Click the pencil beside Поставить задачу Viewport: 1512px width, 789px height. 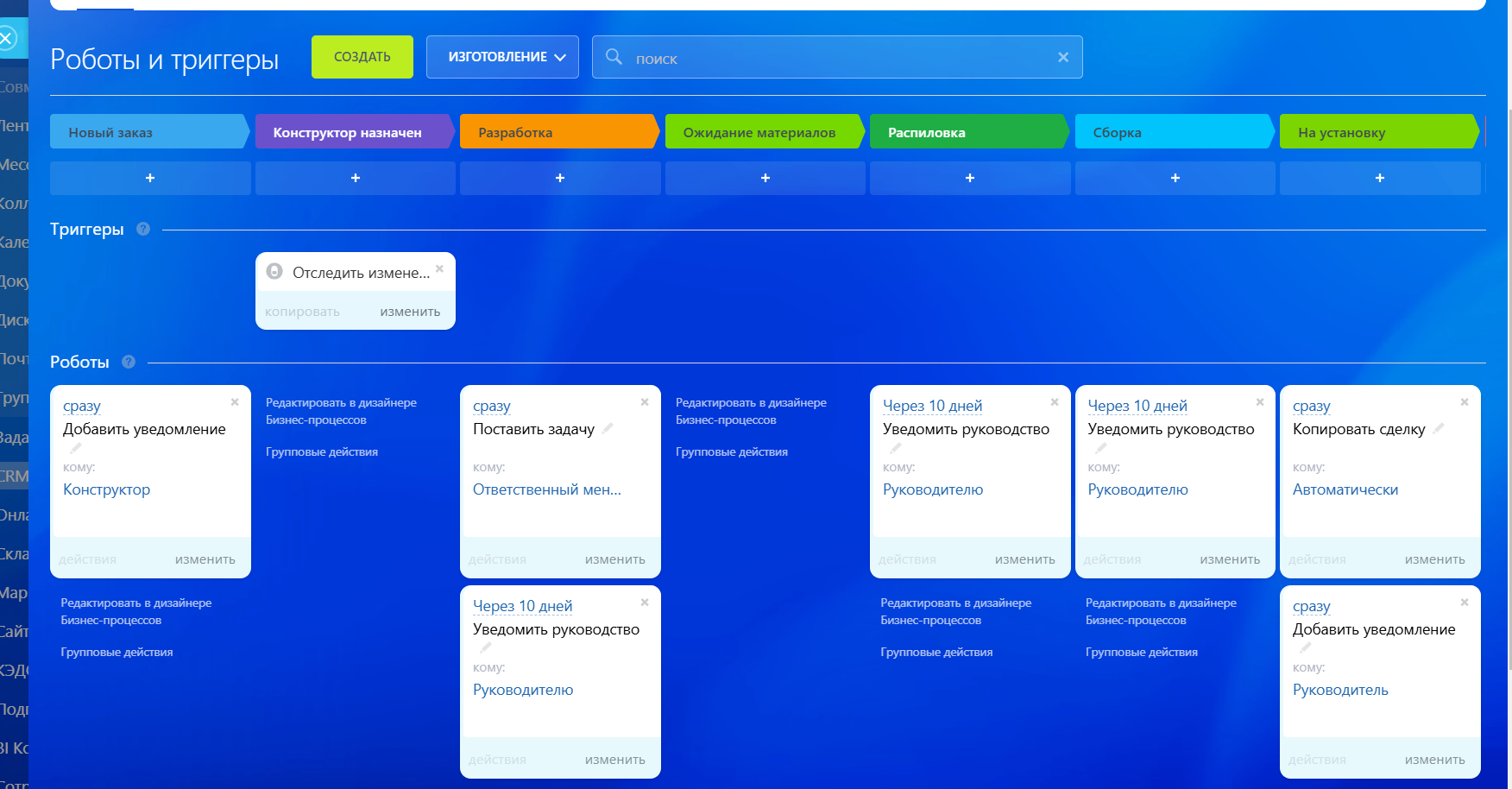(608, 427)
